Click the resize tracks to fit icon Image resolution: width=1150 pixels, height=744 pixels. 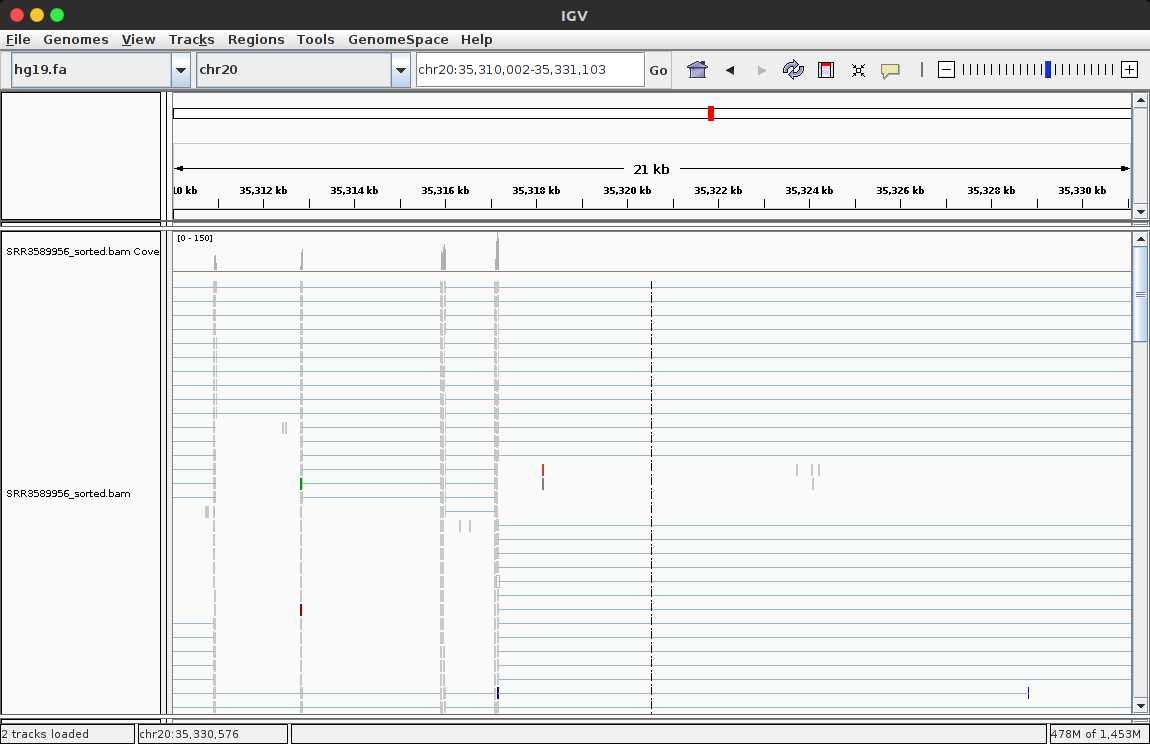(x=858, y=70)
